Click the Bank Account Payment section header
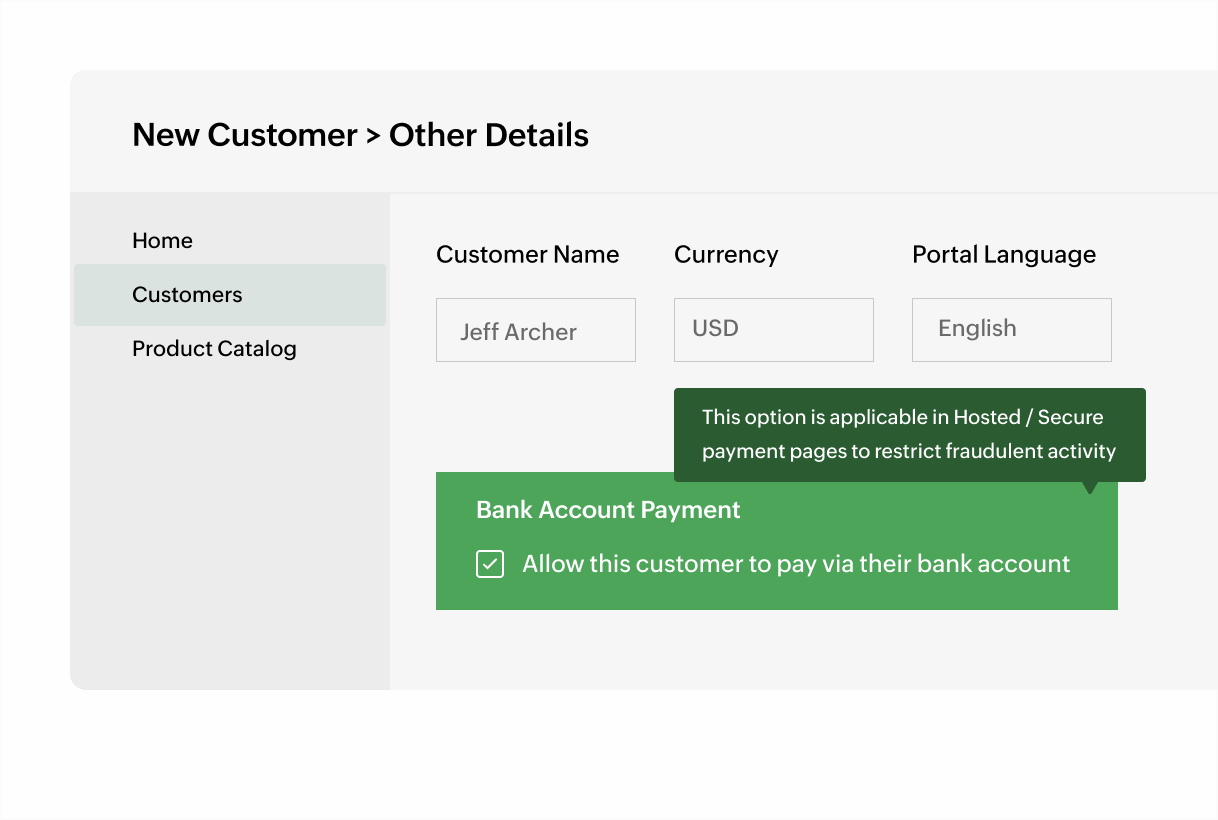The height and width of the screenshot is (820, 1218). 607,510
